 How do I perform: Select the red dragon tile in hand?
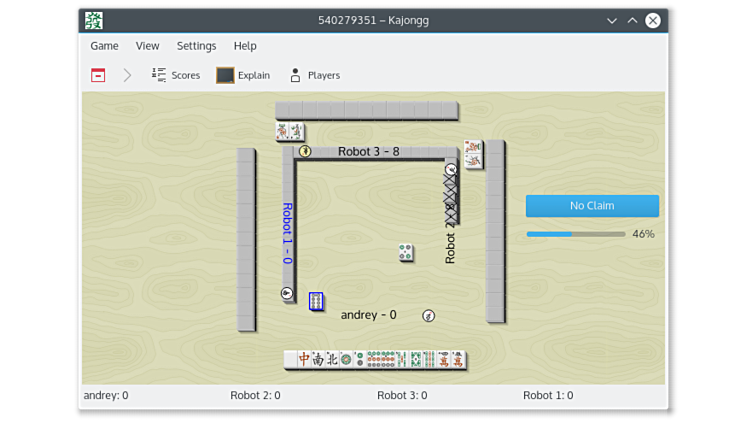coord(305,359)
